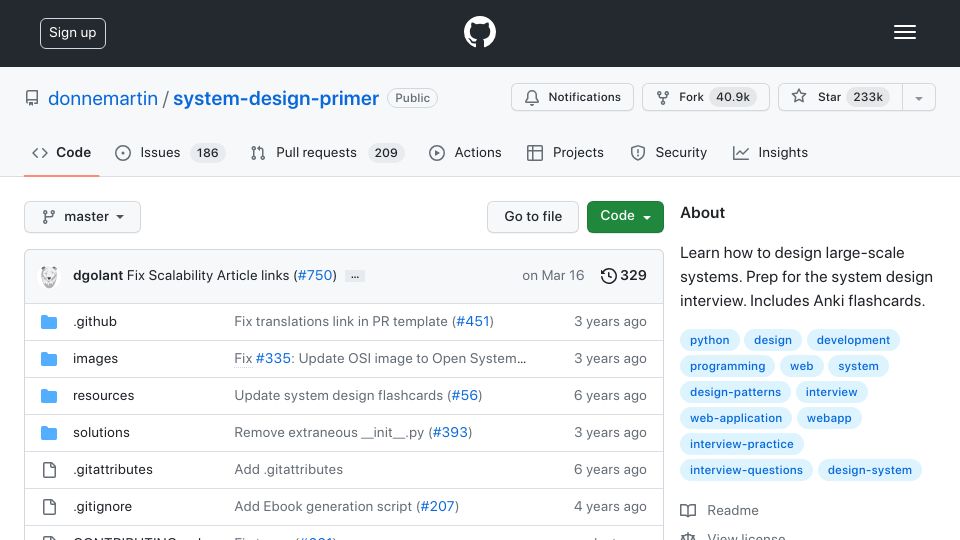The height and width of the screenshot is (540, 960).
Task: Open the .gitignore file name
Action: 102,506
